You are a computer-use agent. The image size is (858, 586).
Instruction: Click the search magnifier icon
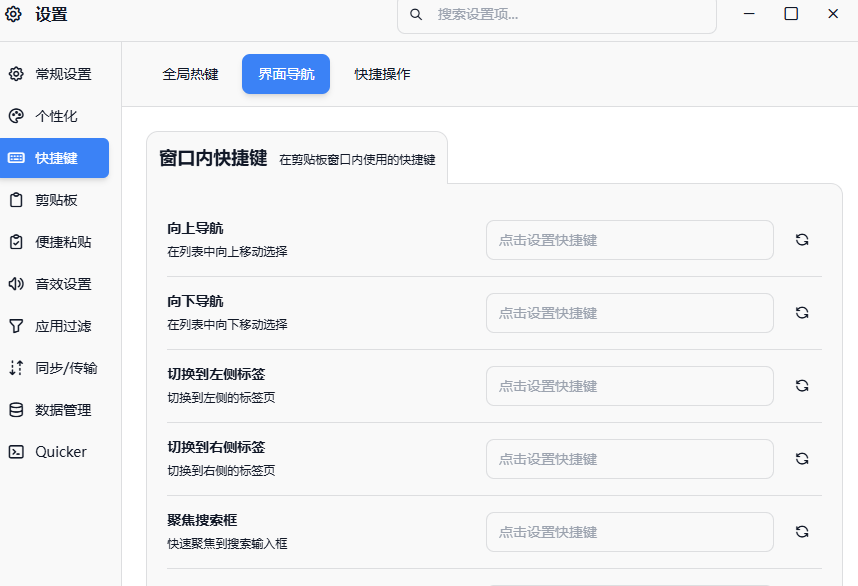[x=416, y=14]
